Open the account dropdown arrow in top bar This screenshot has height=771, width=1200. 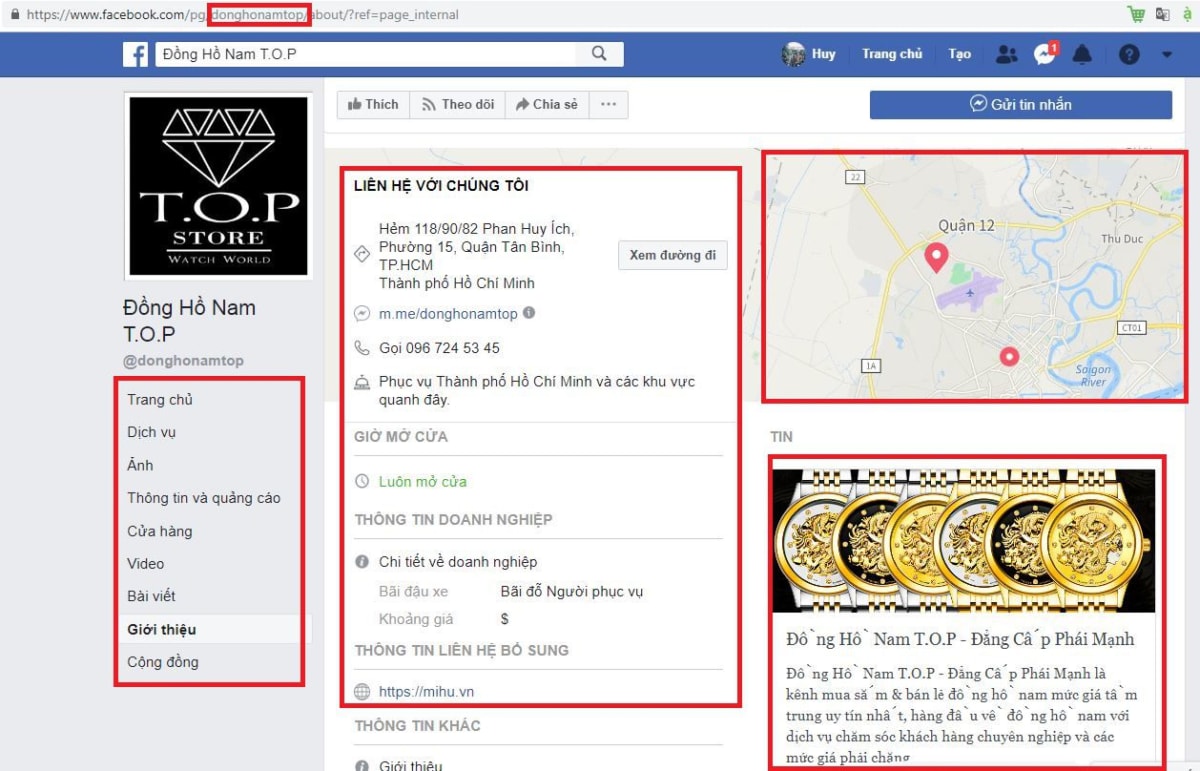[1167, 55]
